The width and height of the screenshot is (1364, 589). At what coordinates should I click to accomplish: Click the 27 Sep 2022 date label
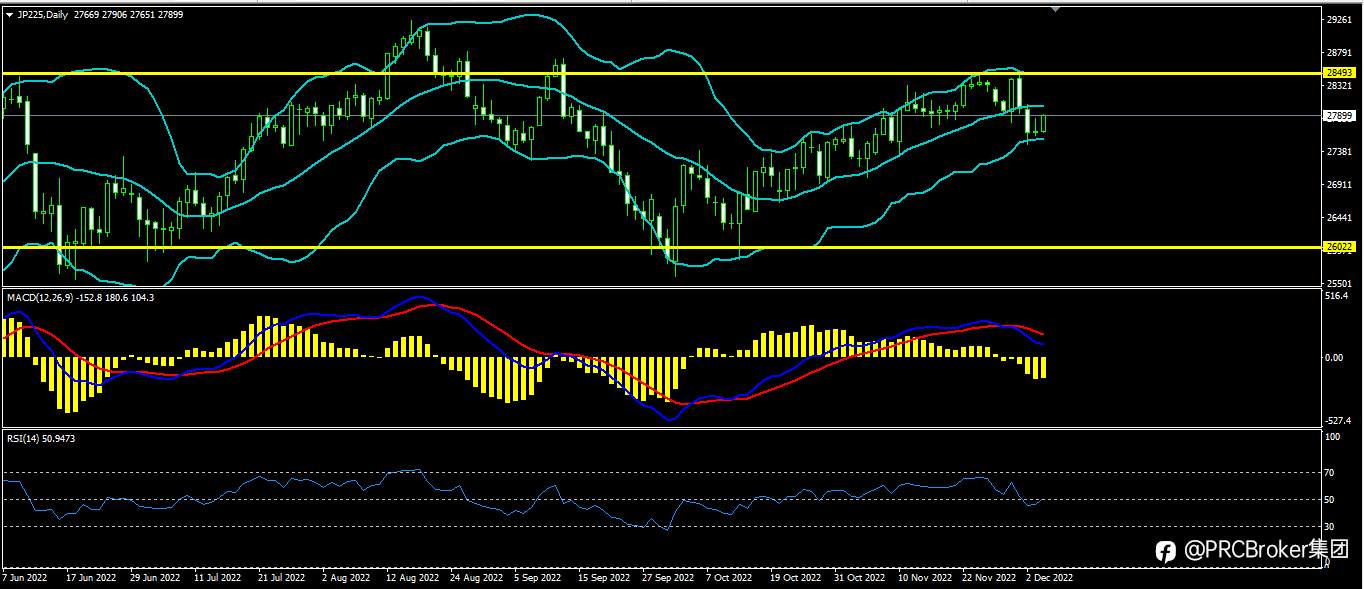point(667,577)
